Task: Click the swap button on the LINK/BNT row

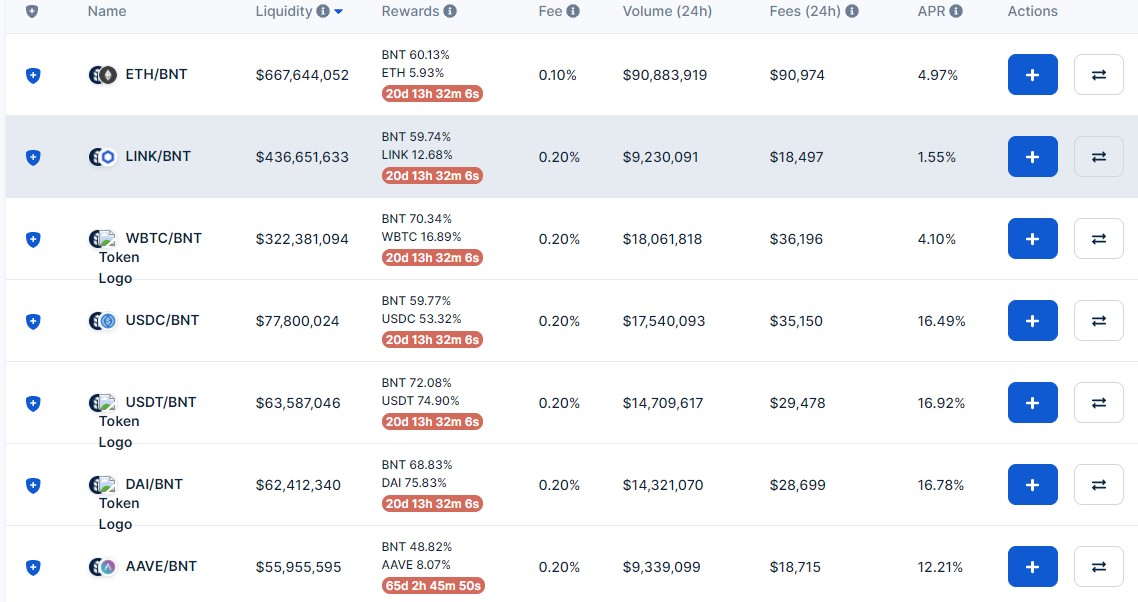Action: point(1098,156)
